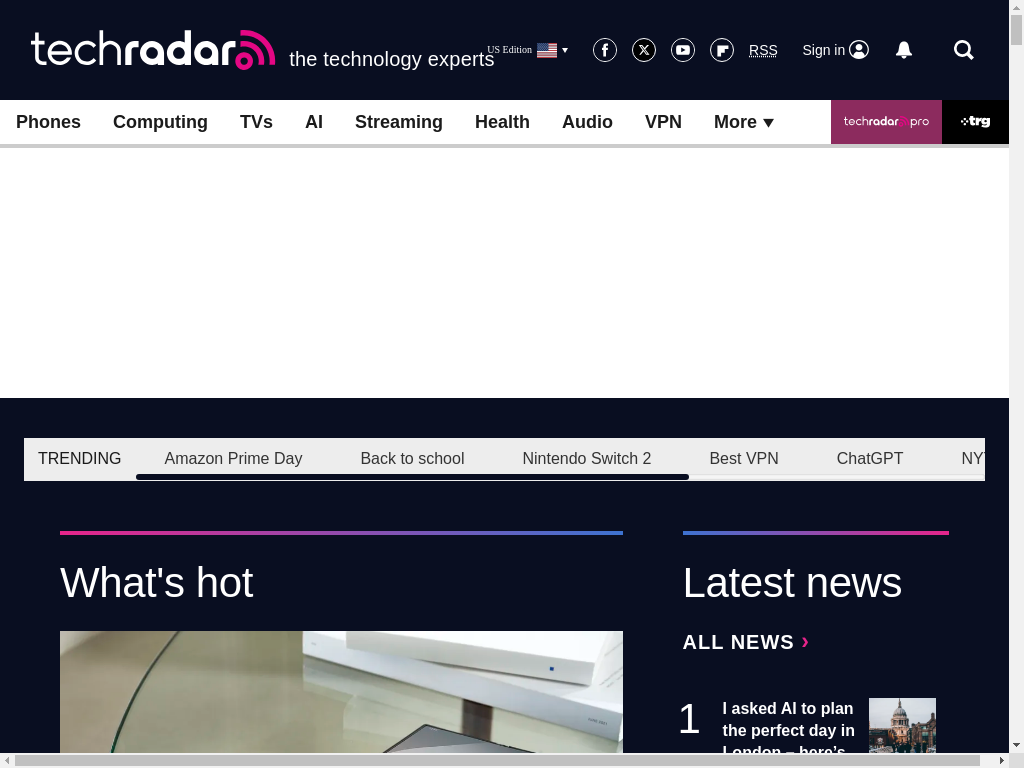The height and width of the screenshot is (768, 1024).
Task: Open the trg logo link
Action: point(975,121)
